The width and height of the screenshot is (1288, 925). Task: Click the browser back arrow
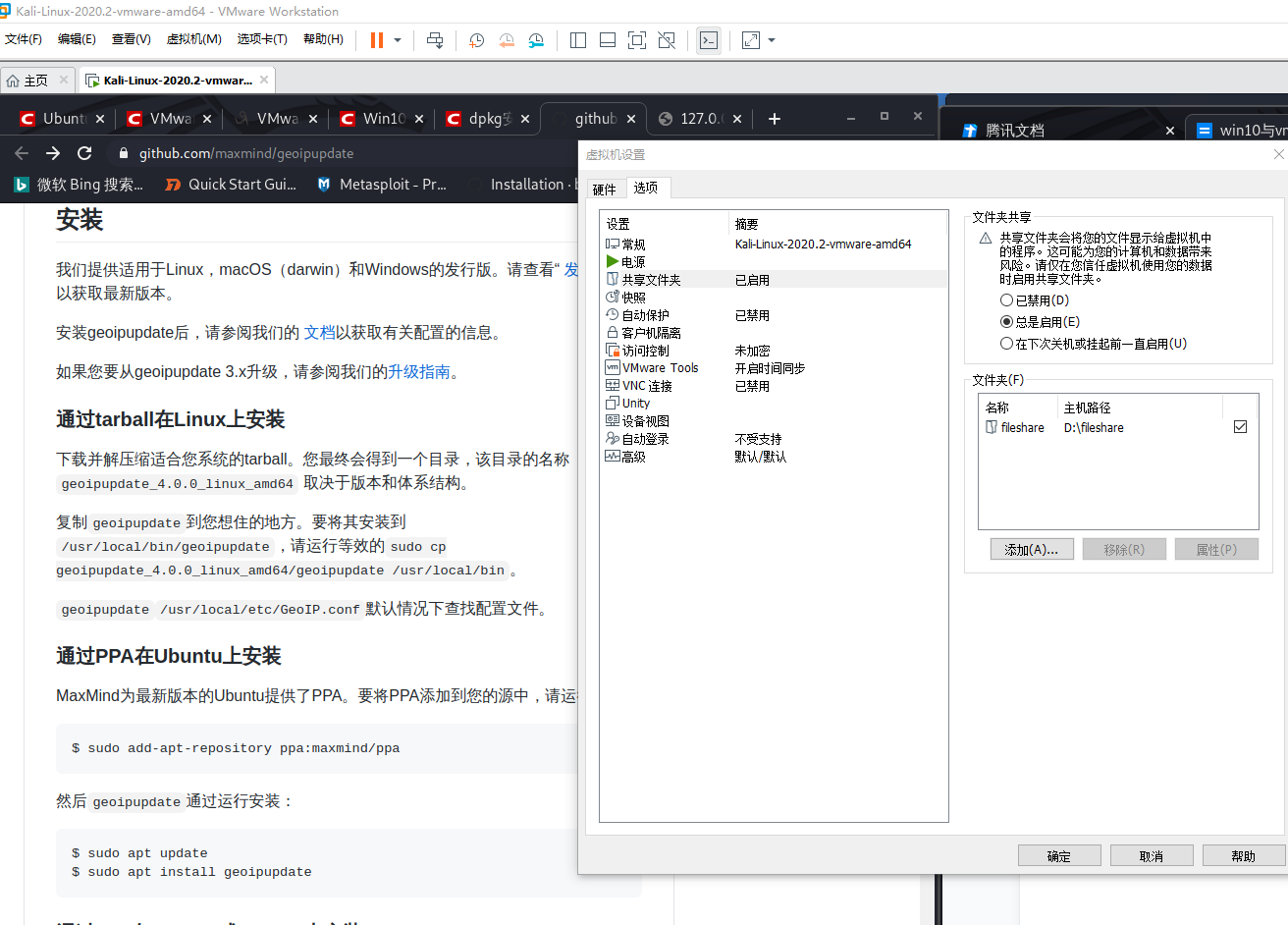(22, 153)
